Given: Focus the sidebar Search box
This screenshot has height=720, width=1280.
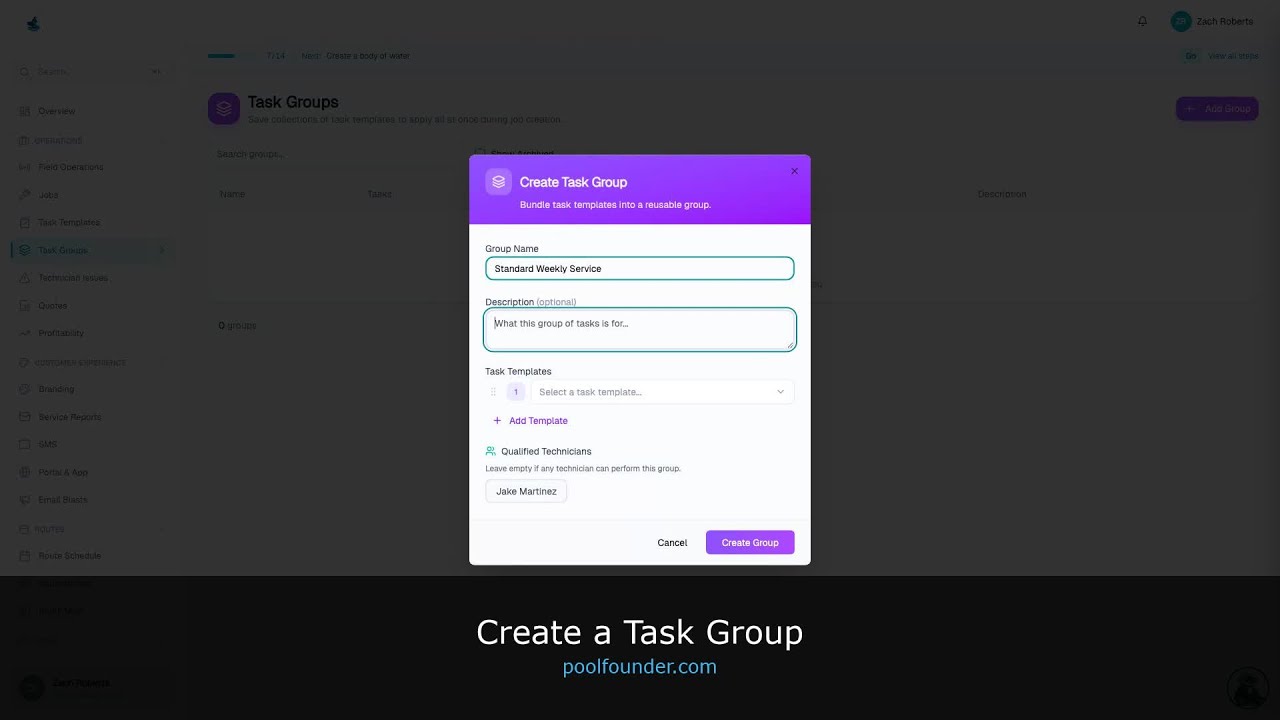Looking at the screenshot, I should [x=90, y=72].
